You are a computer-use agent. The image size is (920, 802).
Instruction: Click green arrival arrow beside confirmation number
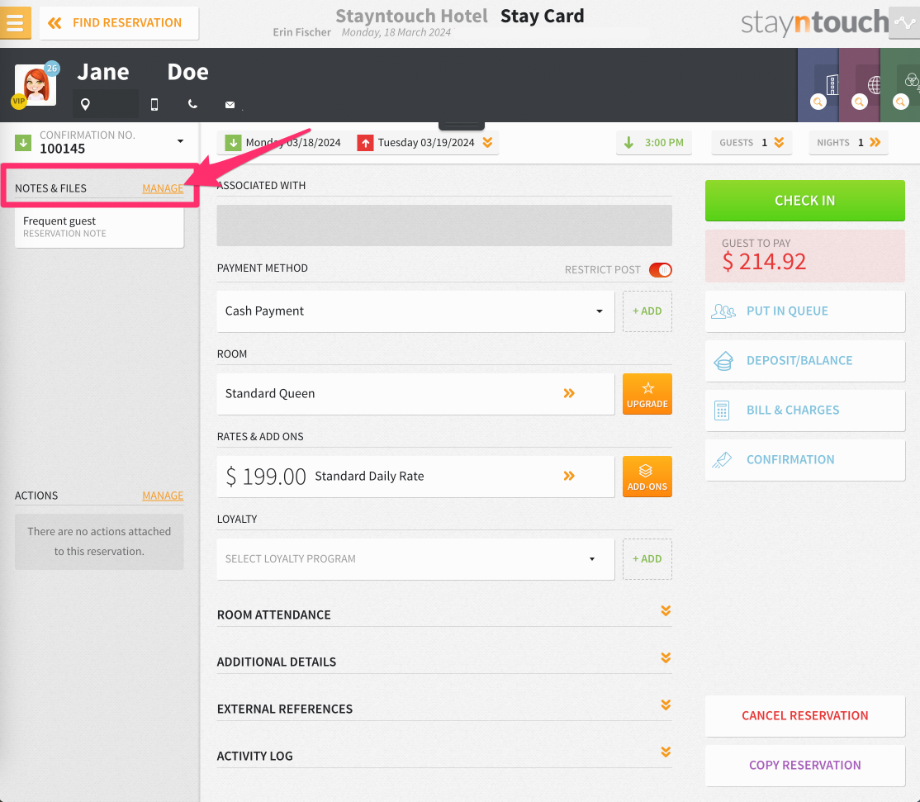[x=23, y=143]
